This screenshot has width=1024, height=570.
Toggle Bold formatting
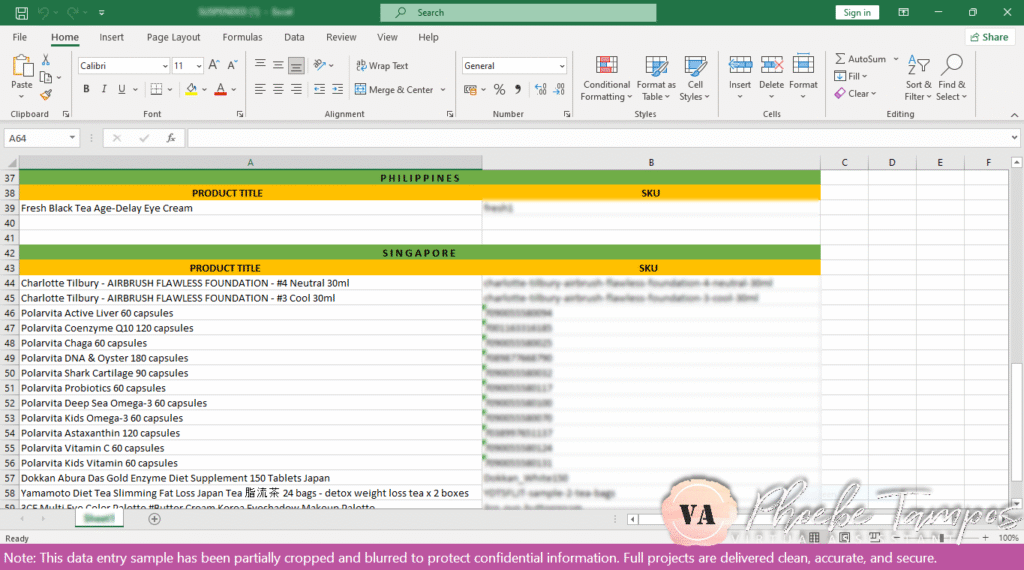(x=86, y=89)
